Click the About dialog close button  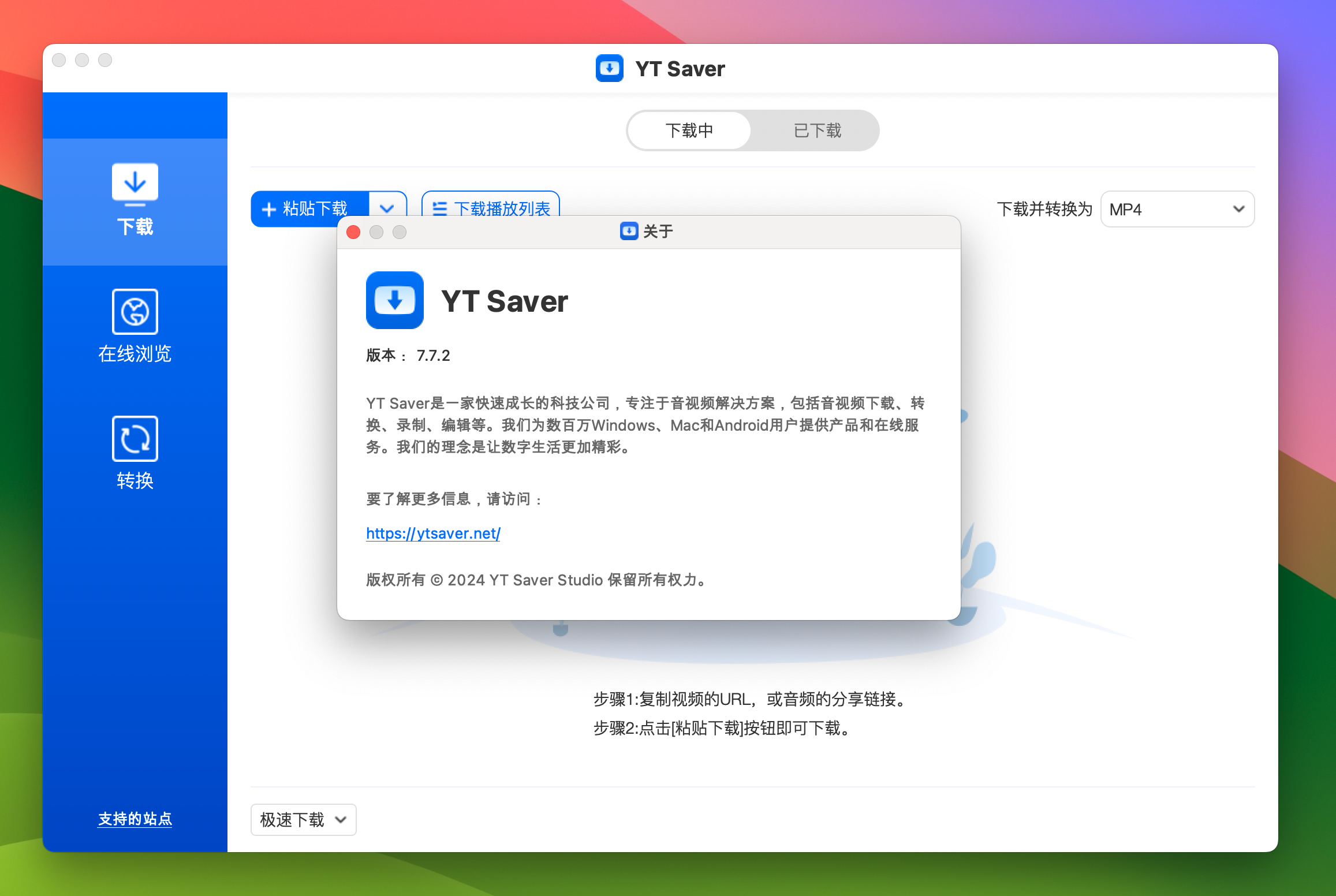(x=352, y=232)
